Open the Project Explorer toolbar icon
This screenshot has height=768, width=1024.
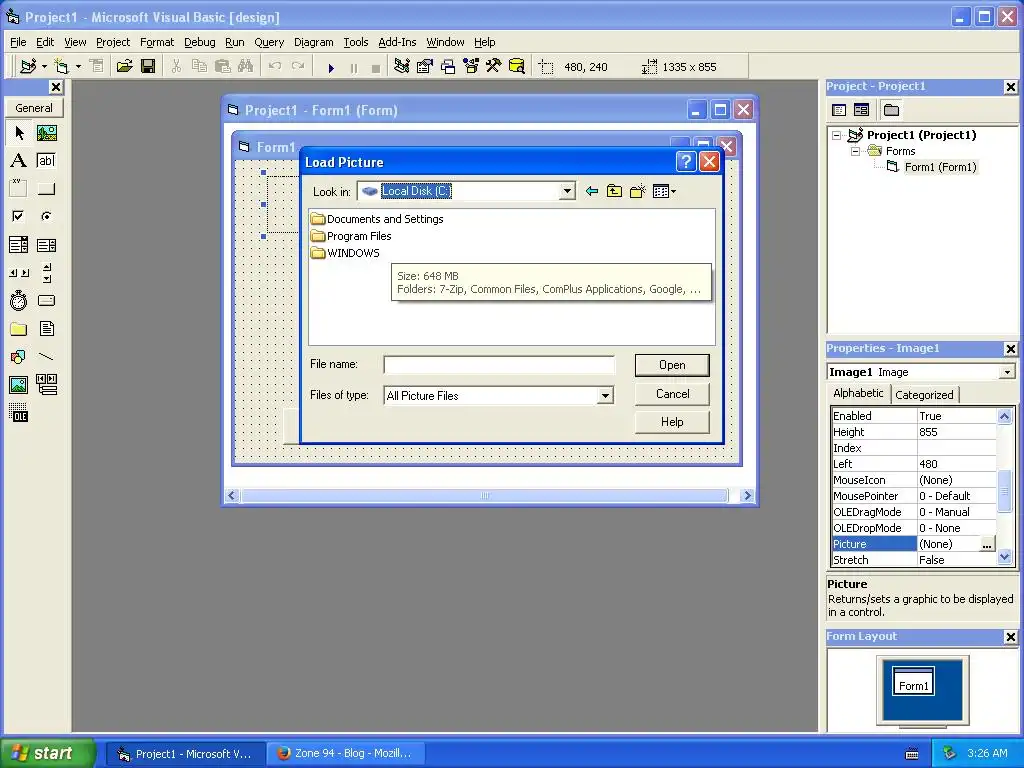(x=402, y=66)
